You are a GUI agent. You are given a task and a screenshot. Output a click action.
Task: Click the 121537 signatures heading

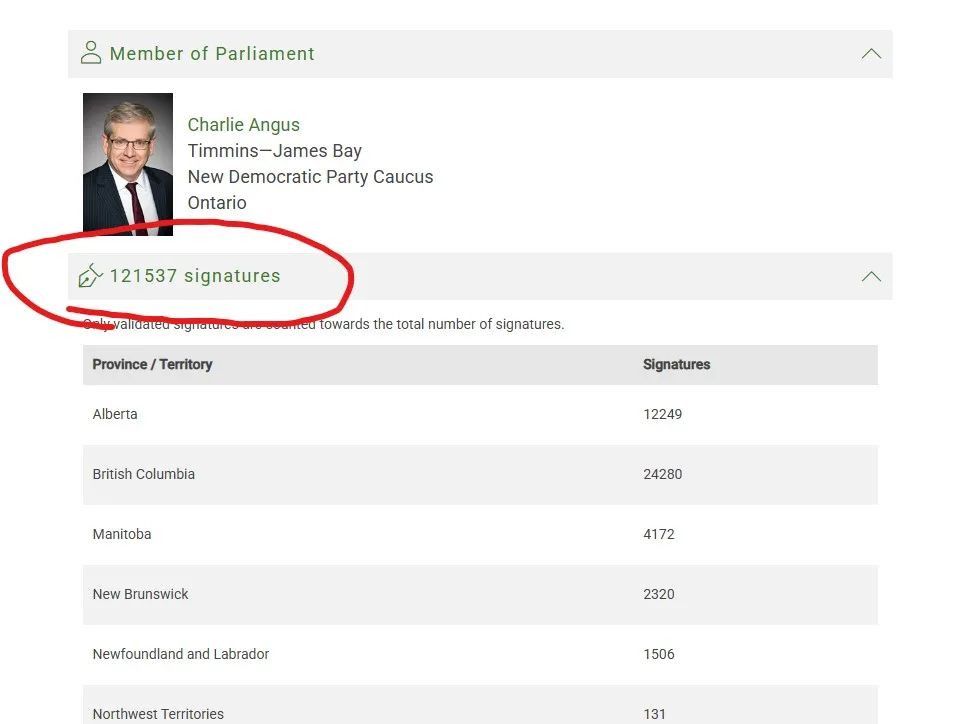pos(195,276)
